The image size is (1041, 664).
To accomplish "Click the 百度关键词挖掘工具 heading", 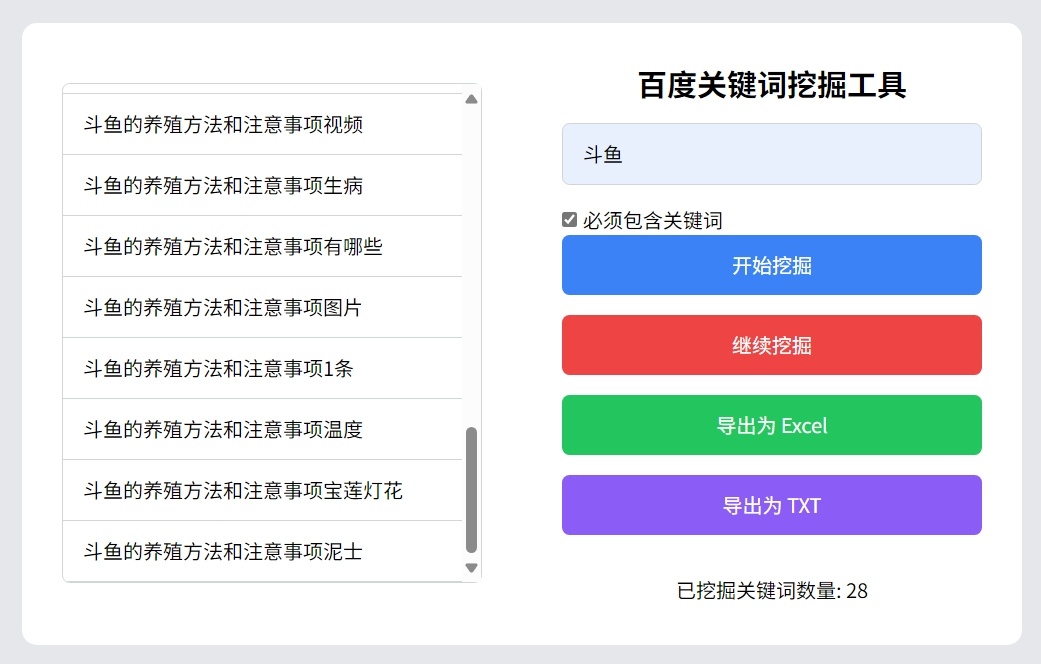I will [x=771, y=85].
